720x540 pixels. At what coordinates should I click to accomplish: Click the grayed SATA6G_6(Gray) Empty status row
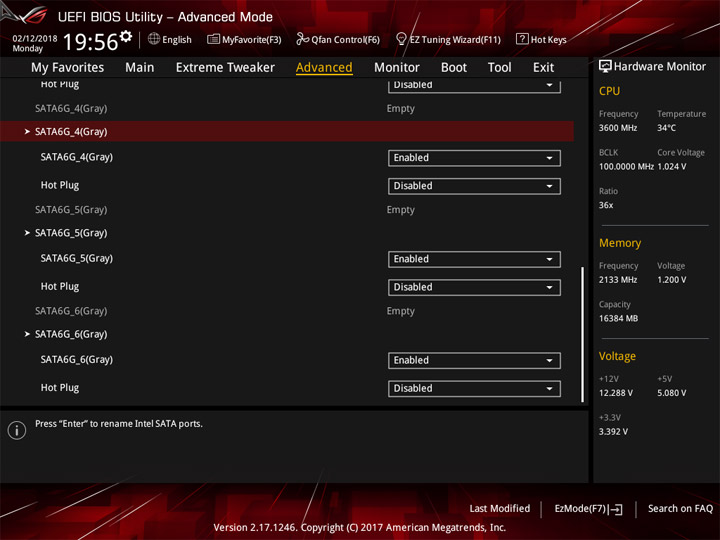click(287, 311)
